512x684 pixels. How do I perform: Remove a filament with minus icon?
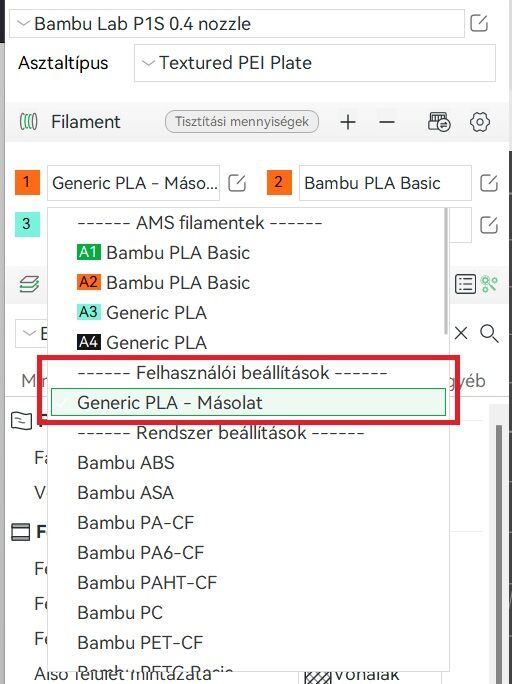point(386,122)
